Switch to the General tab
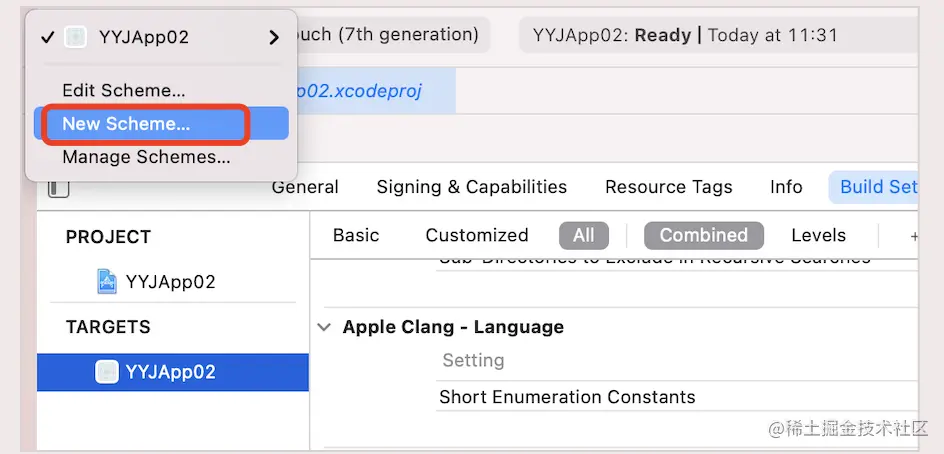The height and width of the screenshot is (454, 944). [305, 187]
